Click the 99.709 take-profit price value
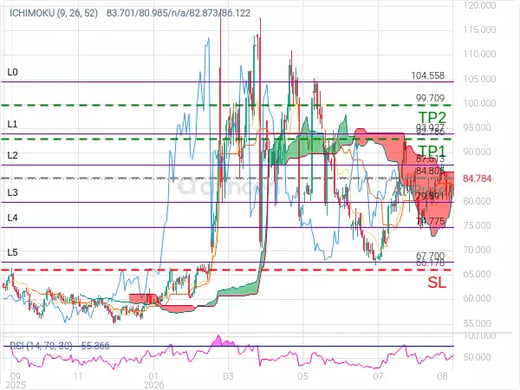This screenshot has width=520, height=390. point(430,98)
